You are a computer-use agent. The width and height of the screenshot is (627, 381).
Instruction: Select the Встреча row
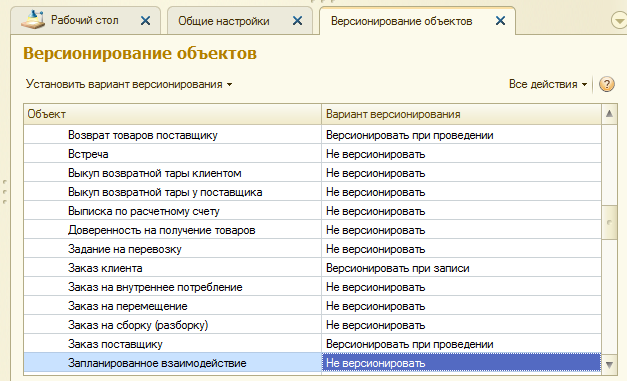pos(312,154)
